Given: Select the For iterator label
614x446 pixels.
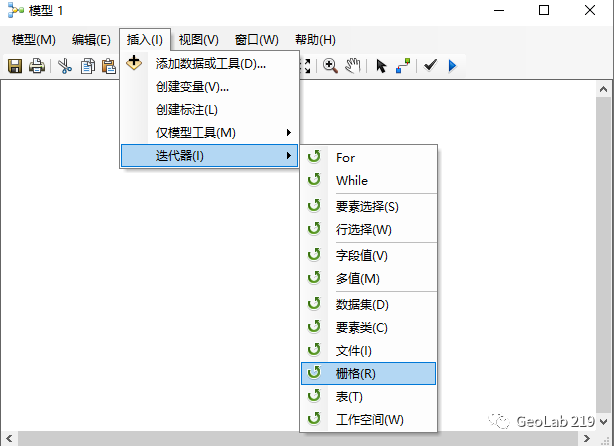Looking at the screenshot, I should (x=345, y=158).
